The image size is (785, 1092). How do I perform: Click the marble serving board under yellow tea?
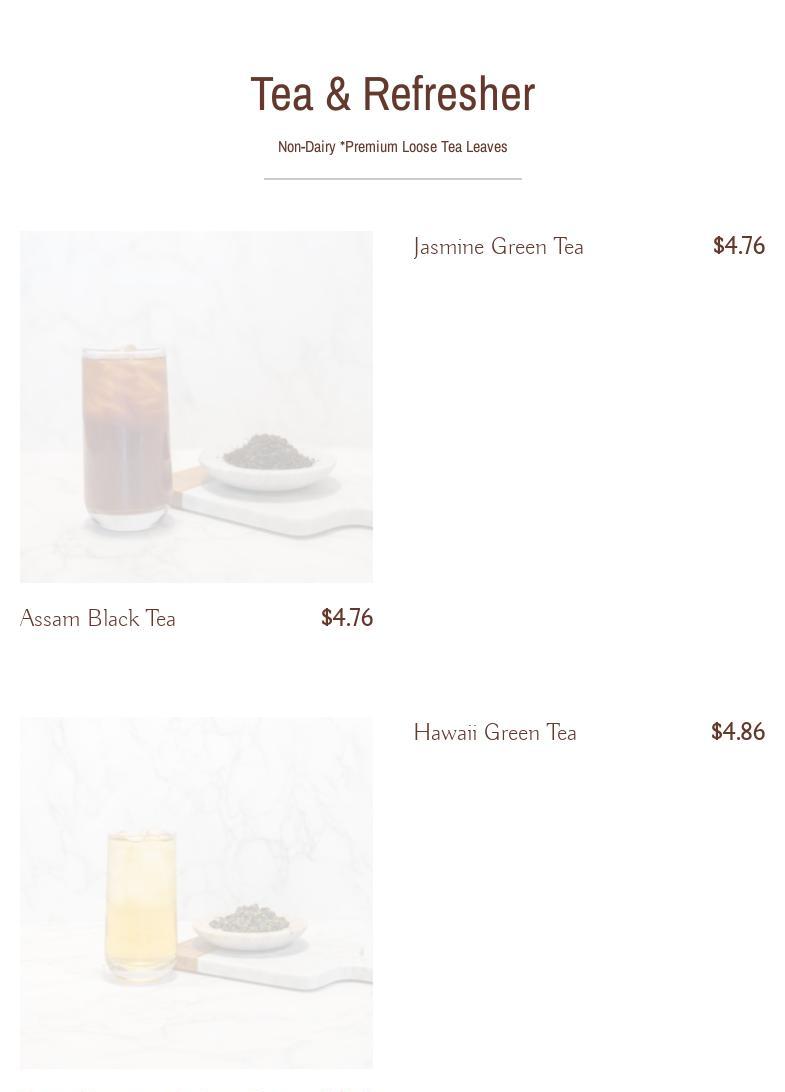(x=274, y=964)
